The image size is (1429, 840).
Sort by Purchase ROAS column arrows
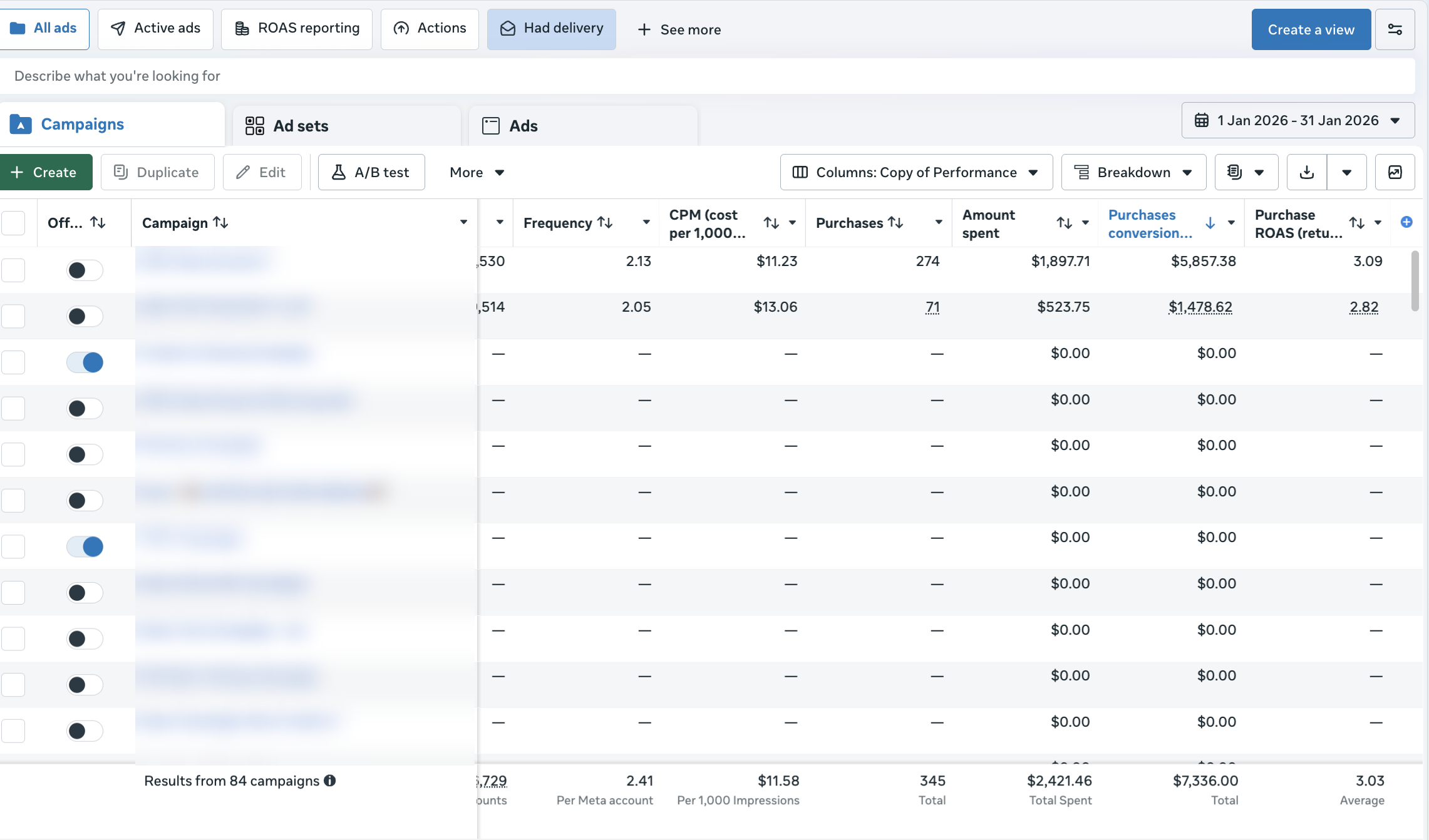(1357, 223)
